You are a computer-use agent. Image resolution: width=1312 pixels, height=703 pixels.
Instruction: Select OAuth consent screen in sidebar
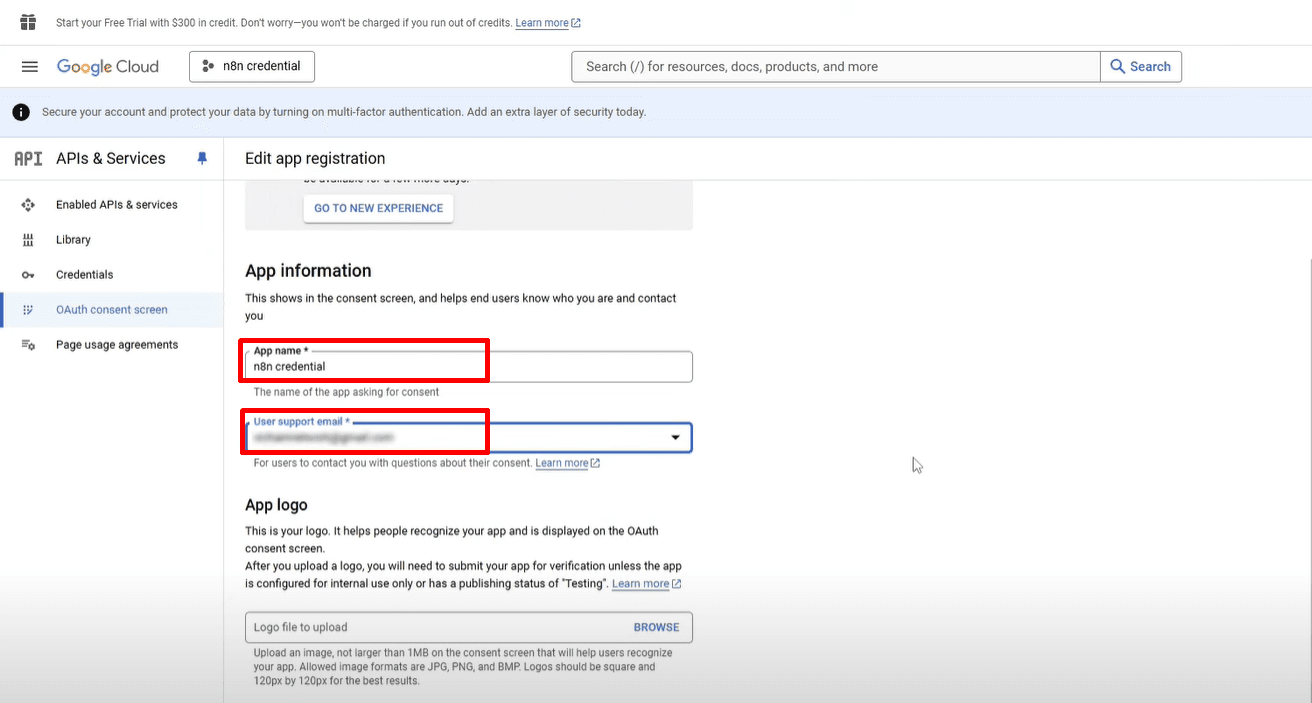[x=112, y=310]
